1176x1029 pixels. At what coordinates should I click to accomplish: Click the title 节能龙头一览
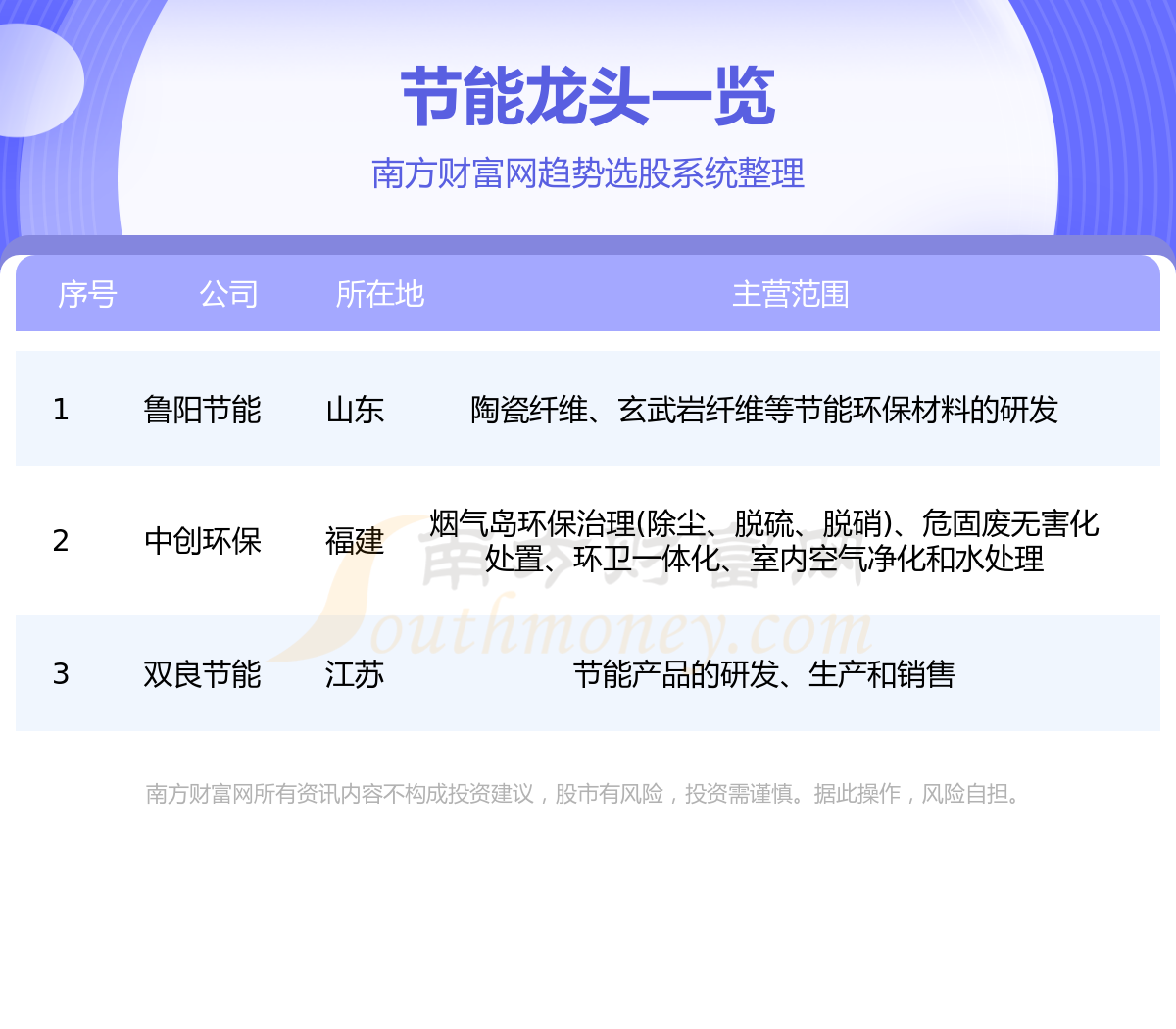588,98
